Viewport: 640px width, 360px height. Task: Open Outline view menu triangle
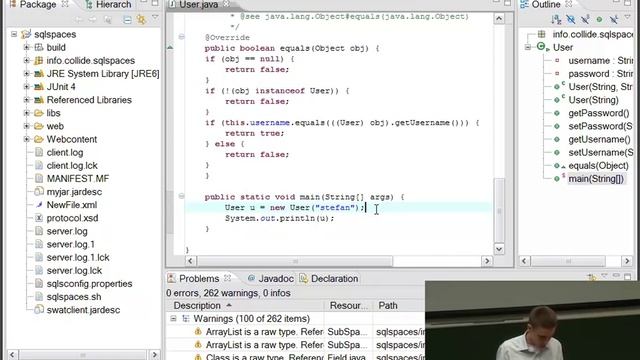point(627,18)
